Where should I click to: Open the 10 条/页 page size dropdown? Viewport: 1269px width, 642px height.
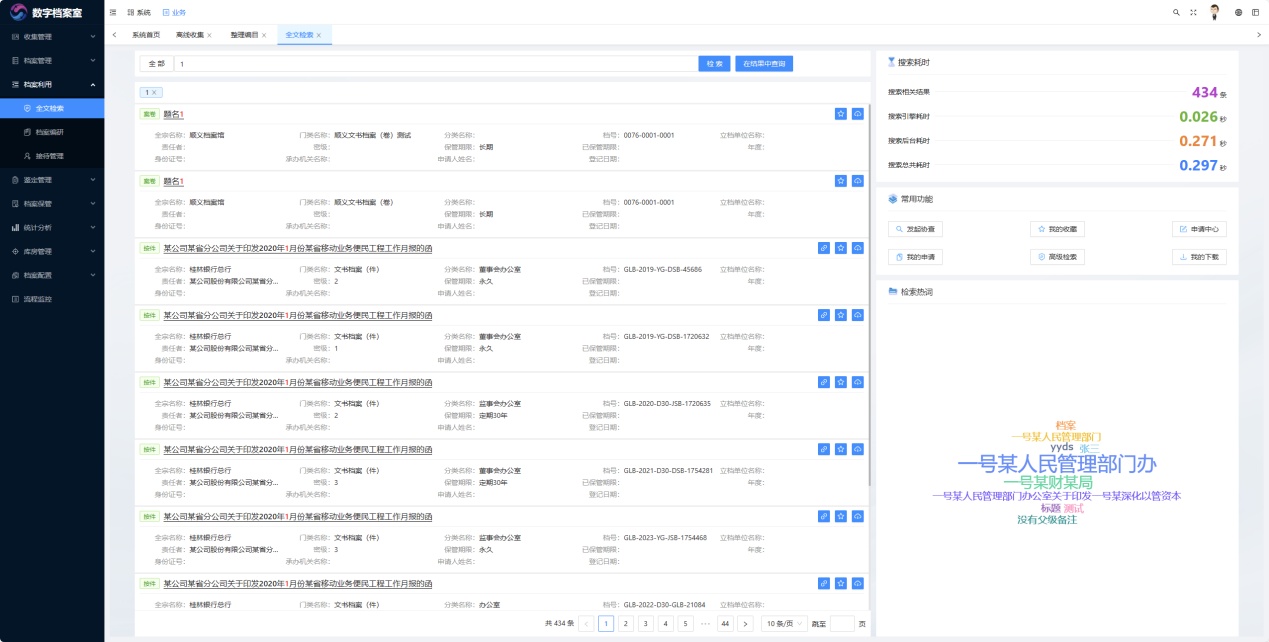785,623
